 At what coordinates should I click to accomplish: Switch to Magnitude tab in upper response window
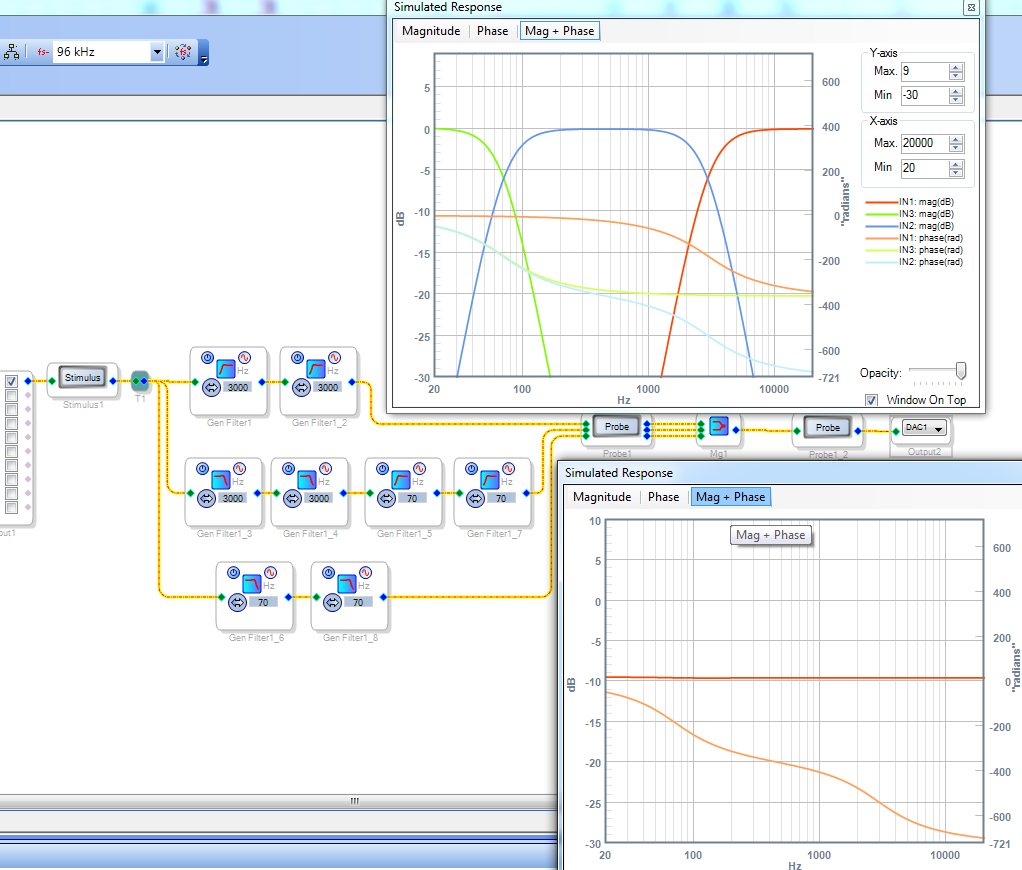tap(431, 31)
